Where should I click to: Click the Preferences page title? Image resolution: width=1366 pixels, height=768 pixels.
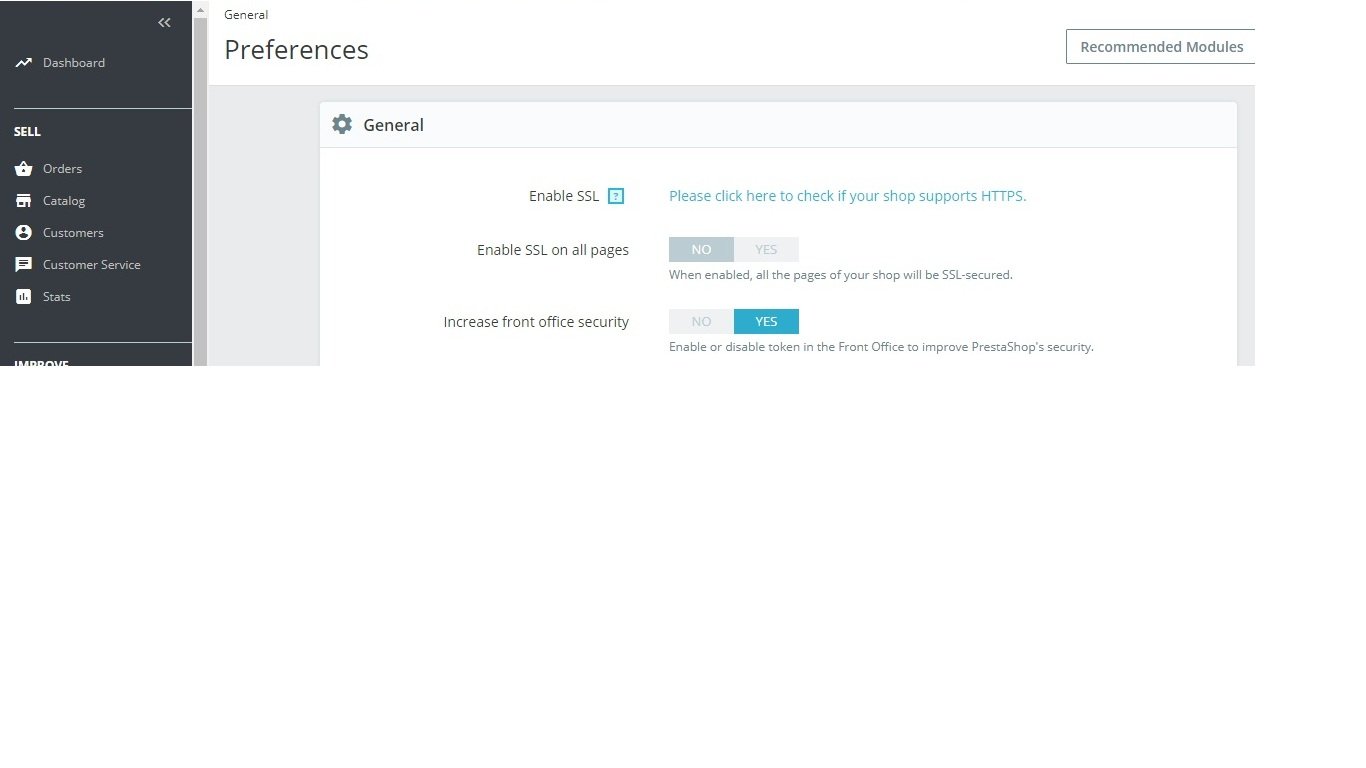(296, 50)
